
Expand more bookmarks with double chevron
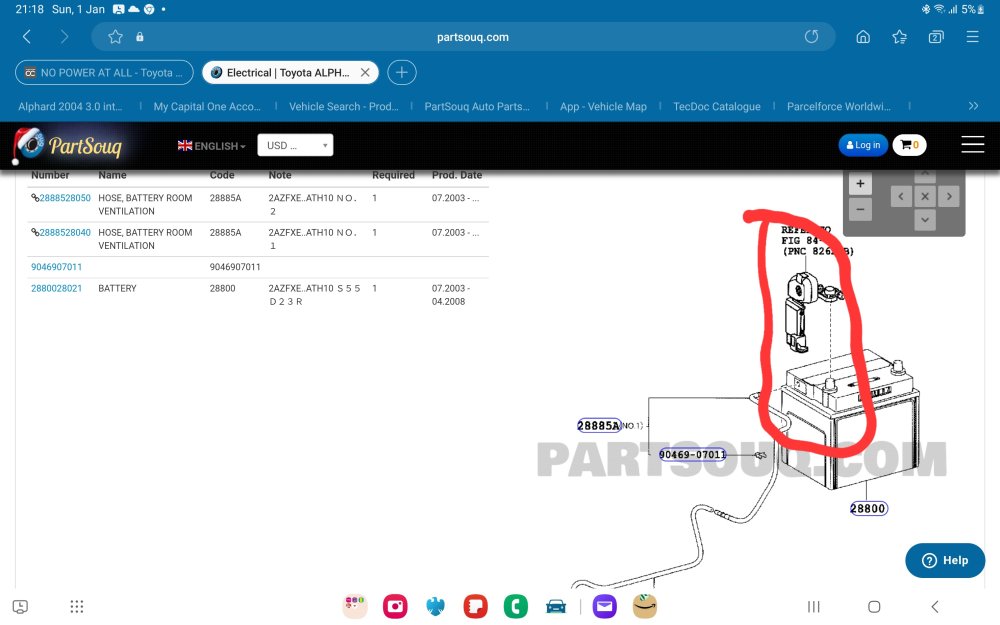973,106
